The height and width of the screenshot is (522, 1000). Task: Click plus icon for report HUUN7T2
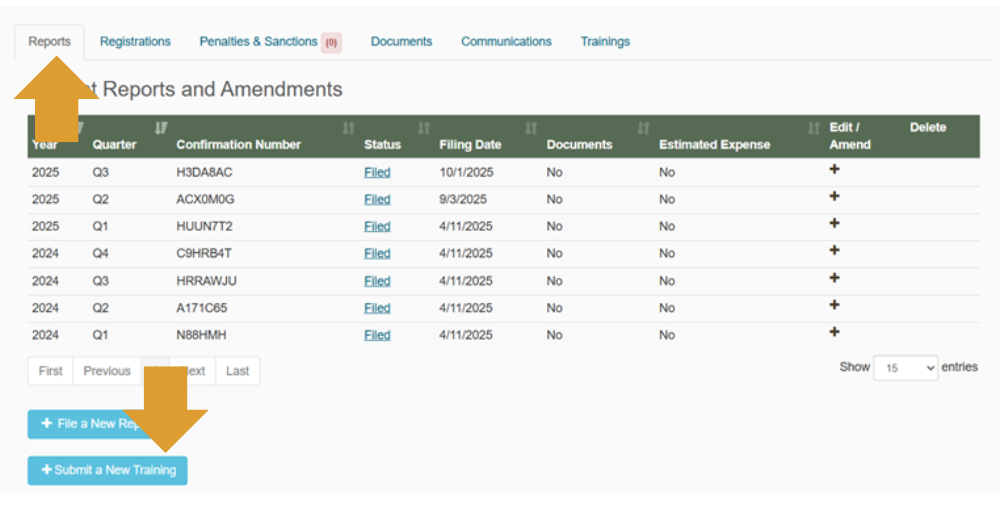(x=834, y=223)
